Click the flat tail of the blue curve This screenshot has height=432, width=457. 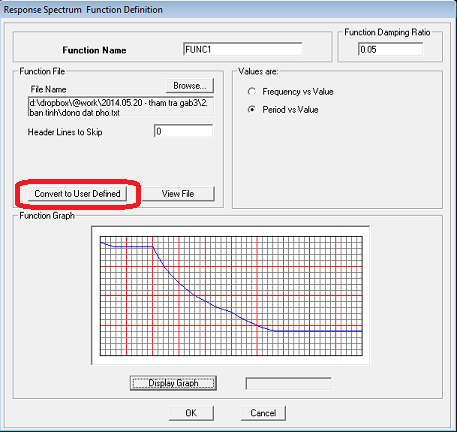click(317, 331)
